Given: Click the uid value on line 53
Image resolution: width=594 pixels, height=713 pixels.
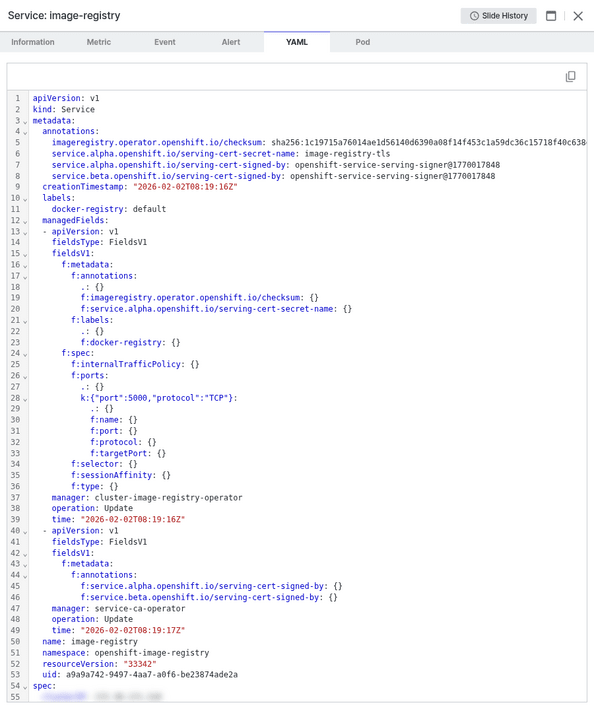Looking at the screenshot, I should pos(152,674).
